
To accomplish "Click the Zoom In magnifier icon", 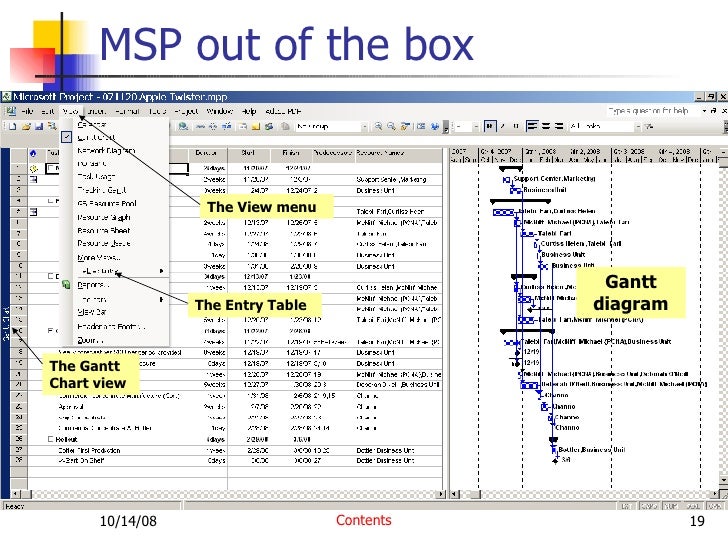I will point(378,126).
